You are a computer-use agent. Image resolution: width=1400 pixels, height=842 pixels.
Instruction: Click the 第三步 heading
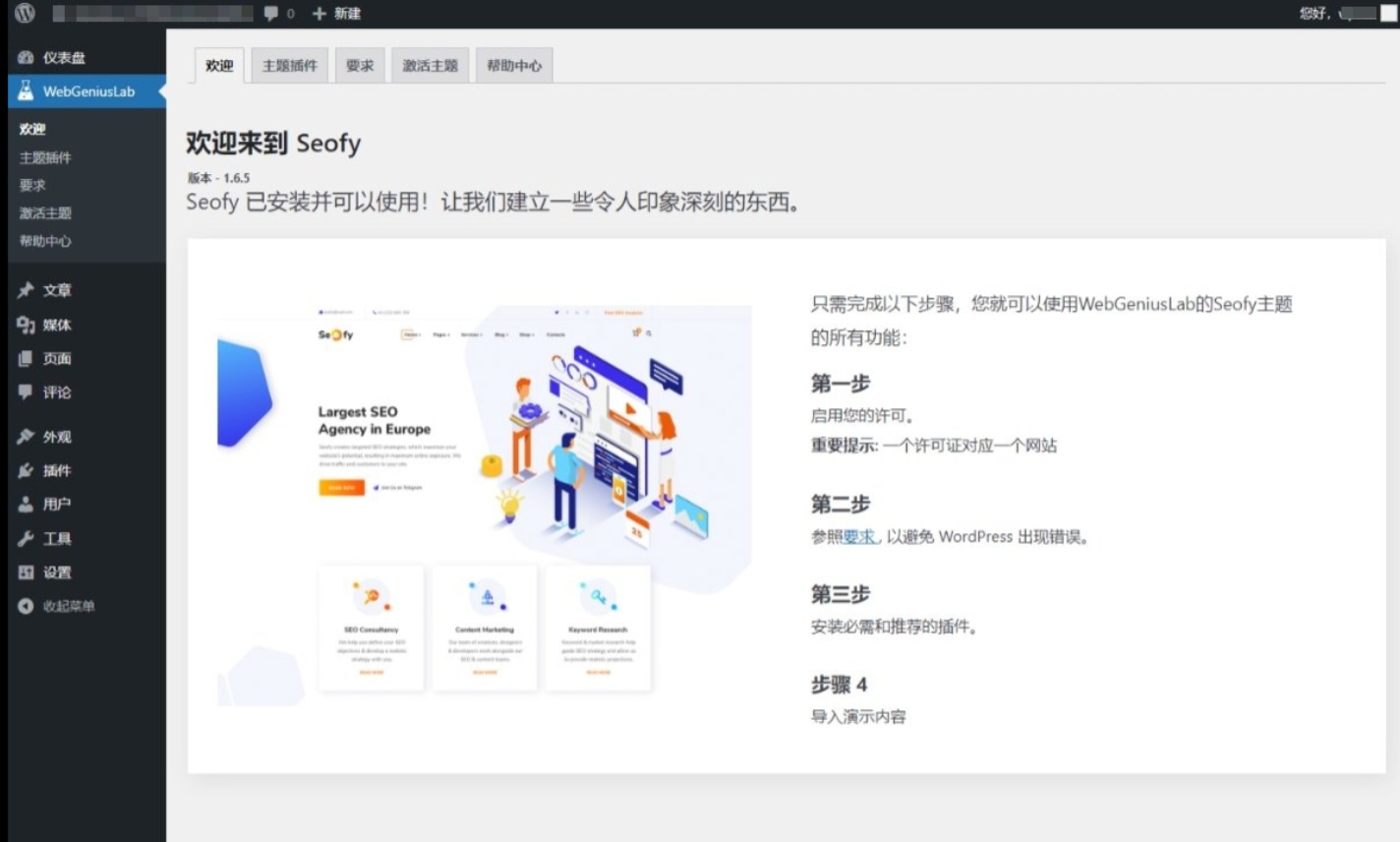point(841,594)
